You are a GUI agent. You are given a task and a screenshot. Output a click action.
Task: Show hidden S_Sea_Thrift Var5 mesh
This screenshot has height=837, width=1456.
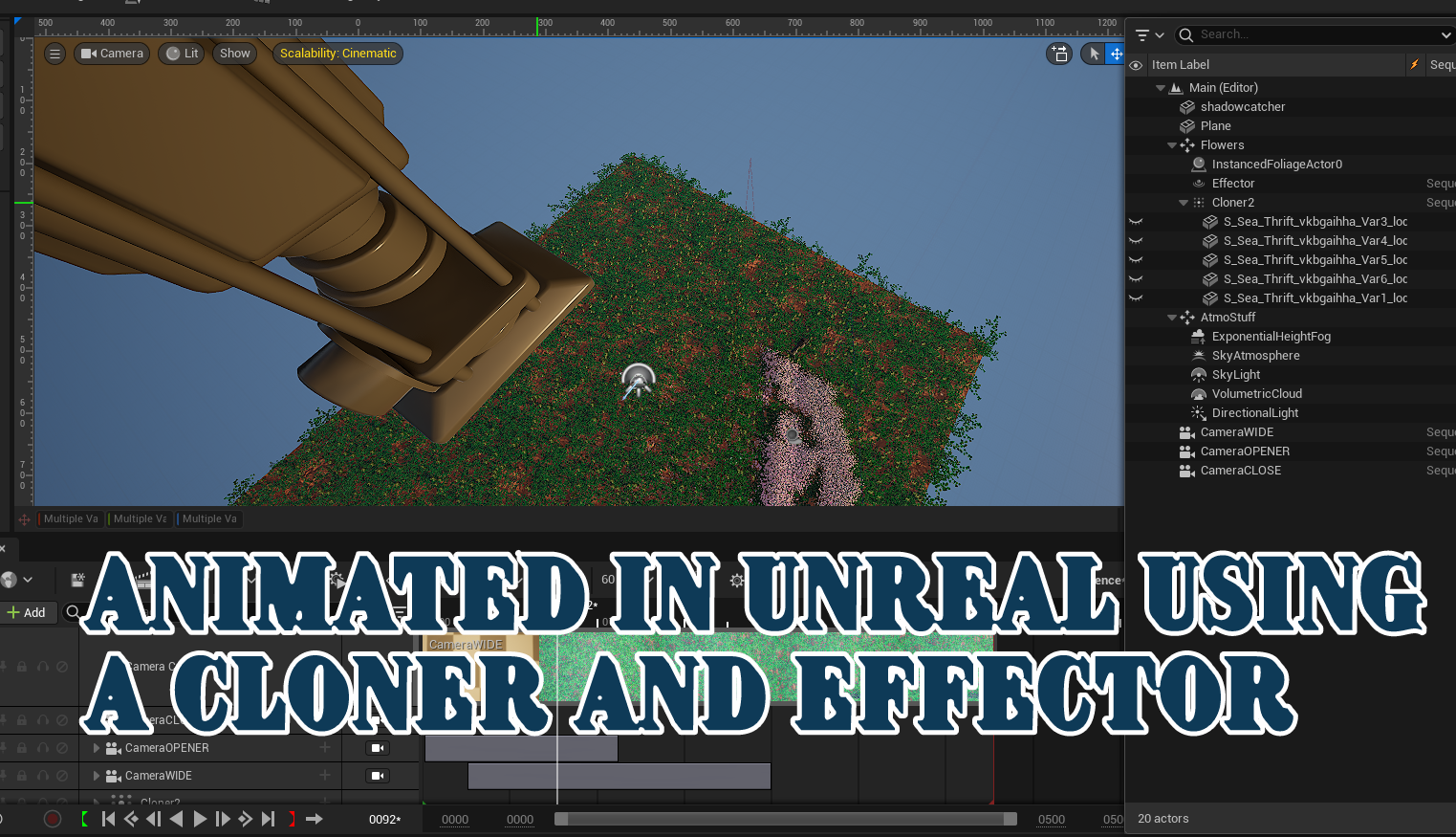[x=1136, y=260]
